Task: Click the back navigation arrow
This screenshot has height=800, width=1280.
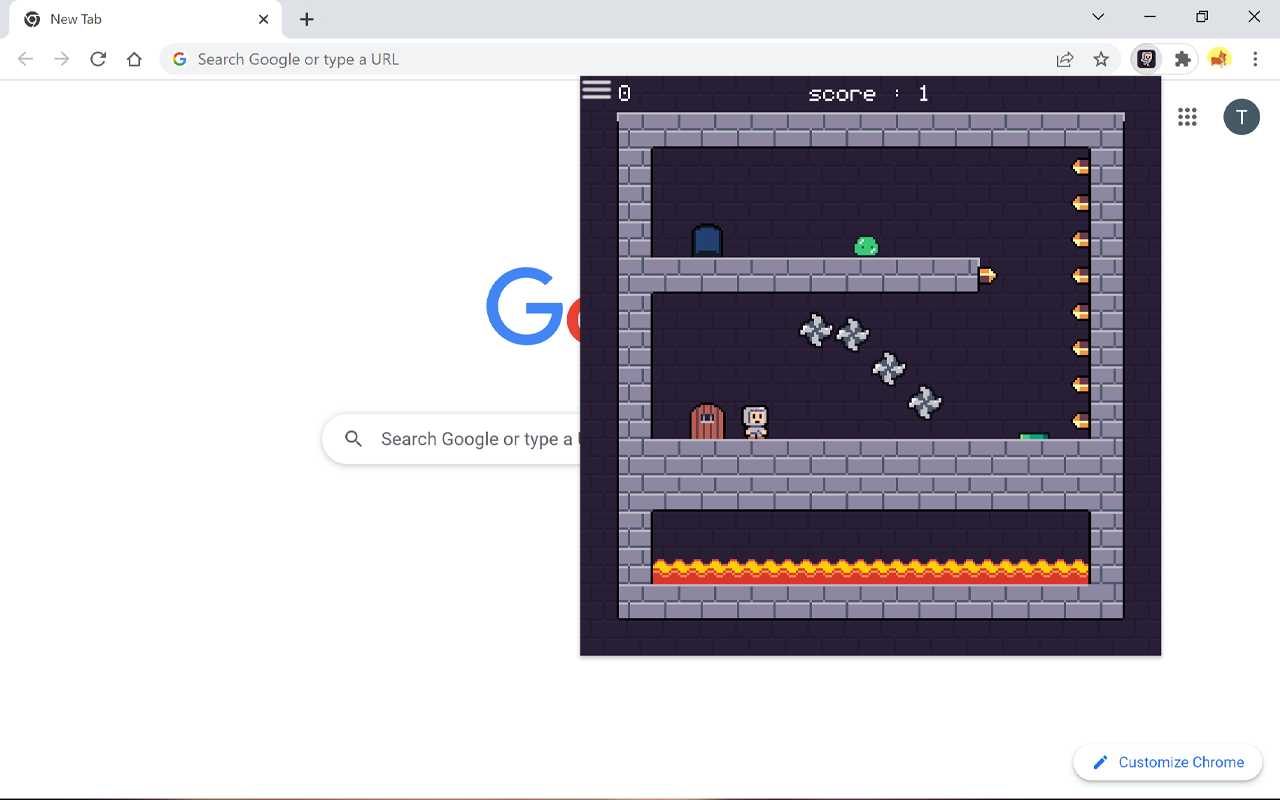Action: tap(26, 59)
